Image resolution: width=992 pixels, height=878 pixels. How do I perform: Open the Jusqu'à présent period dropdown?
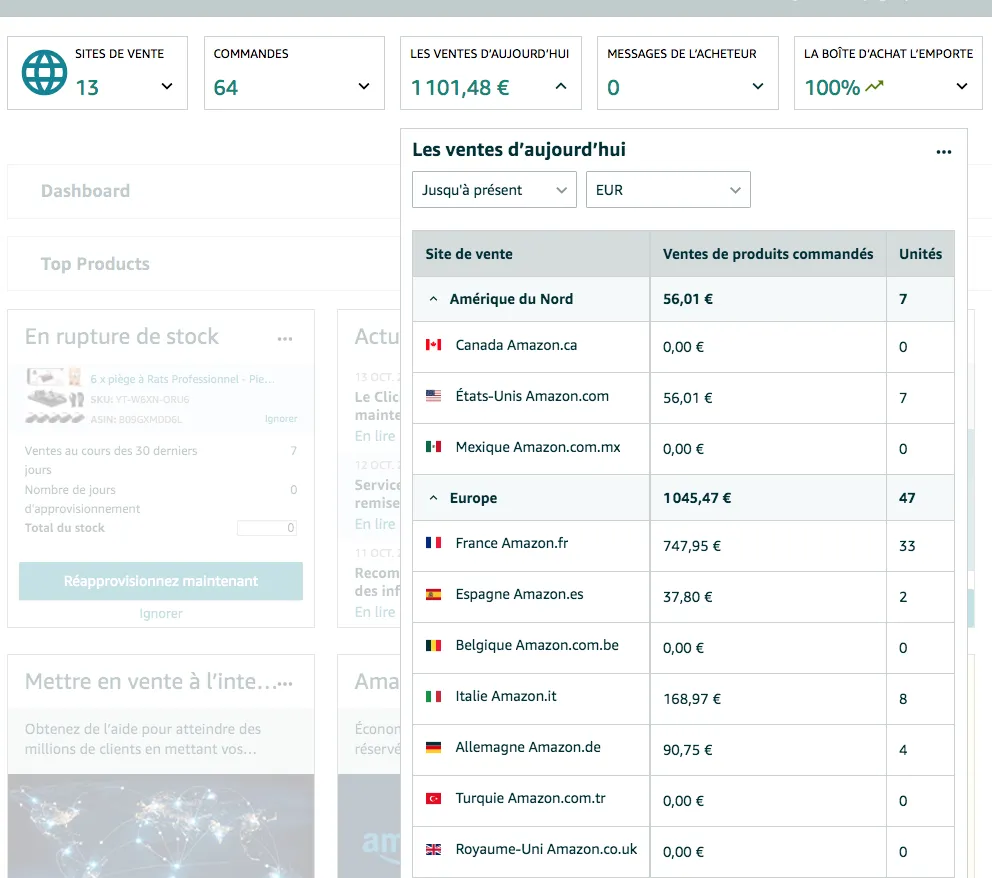tap(494, 190)
